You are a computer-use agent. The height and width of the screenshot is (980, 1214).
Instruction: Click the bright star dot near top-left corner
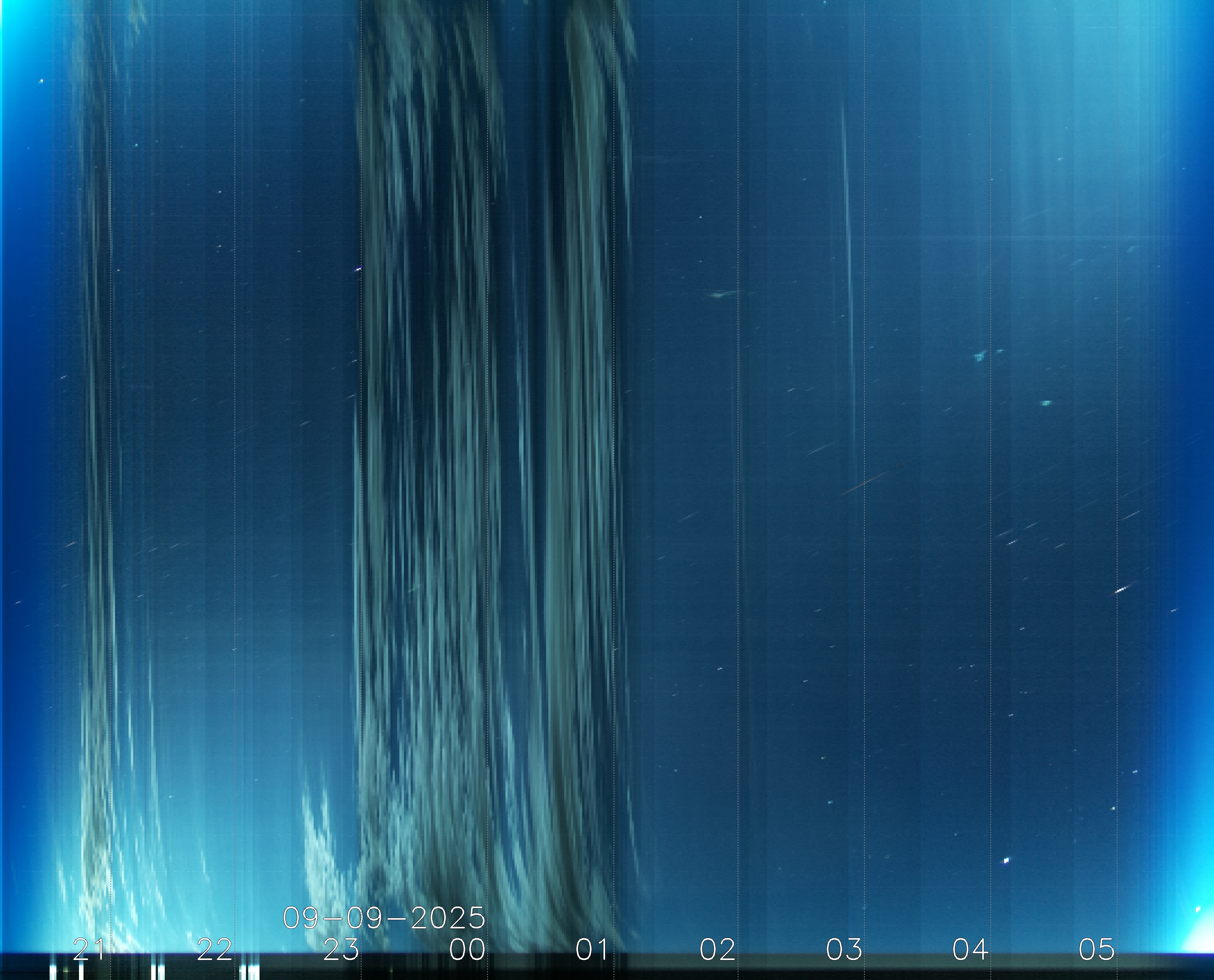coord(41,81)
